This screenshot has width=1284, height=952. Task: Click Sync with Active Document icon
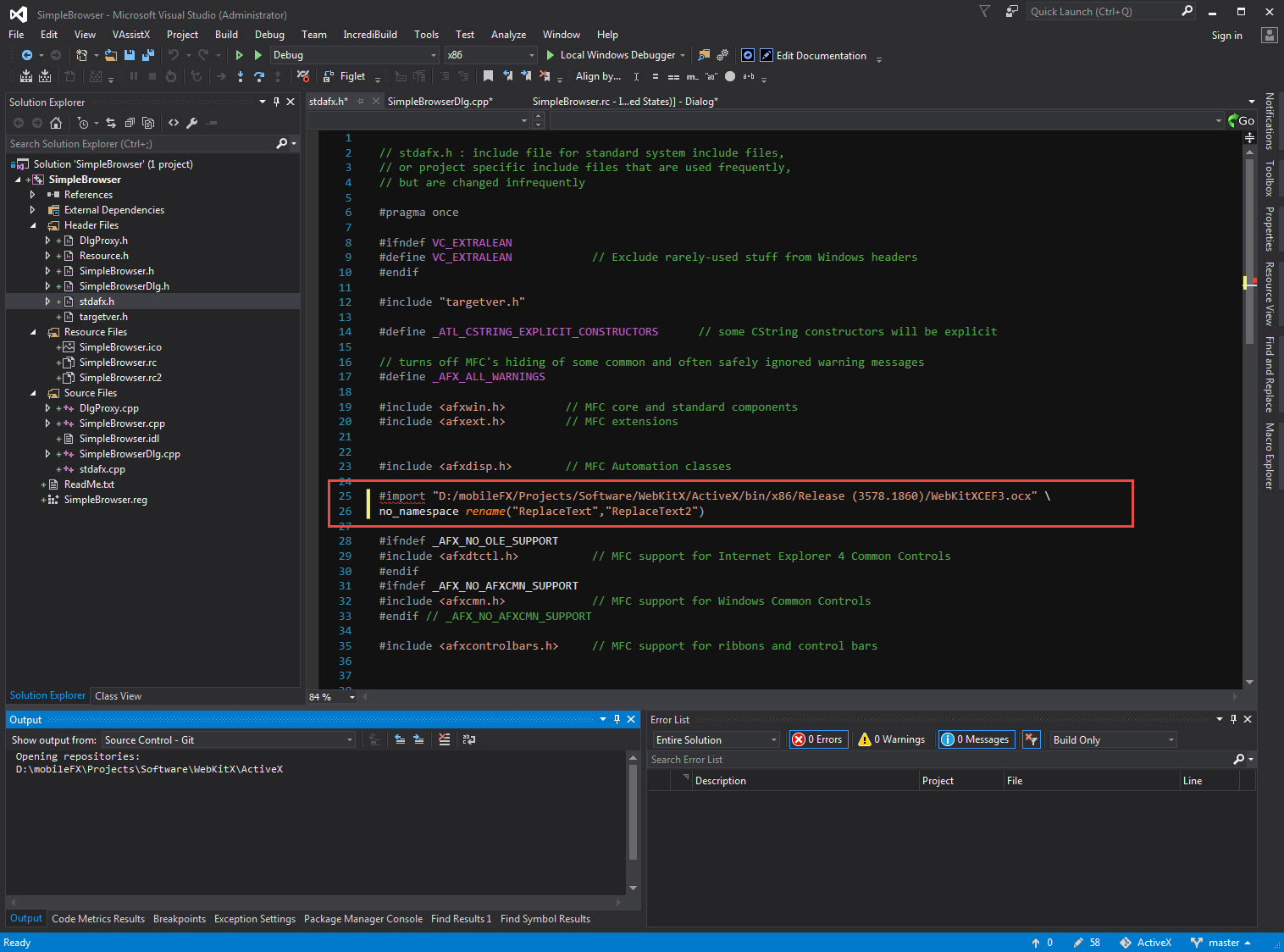[110, 123]
